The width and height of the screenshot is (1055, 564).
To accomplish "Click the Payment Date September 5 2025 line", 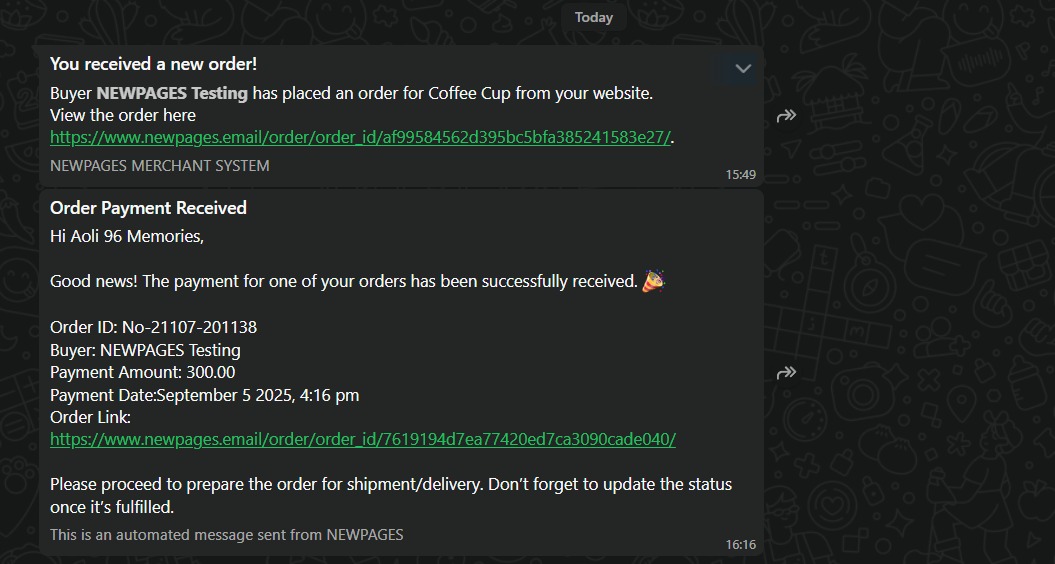I will 204,395.
